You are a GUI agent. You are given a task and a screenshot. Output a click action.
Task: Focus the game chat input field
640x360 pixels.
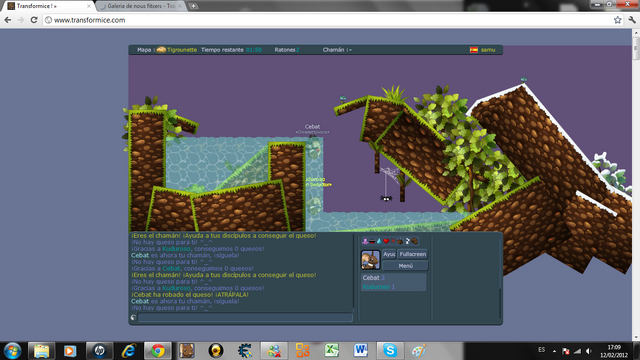click(245, 317)
